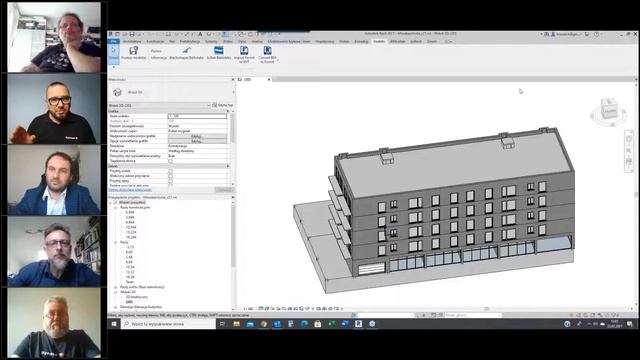640x360 pixels.
Task: Select the Zmień (Modify) tool in ribbon
Action: [113, 54]
